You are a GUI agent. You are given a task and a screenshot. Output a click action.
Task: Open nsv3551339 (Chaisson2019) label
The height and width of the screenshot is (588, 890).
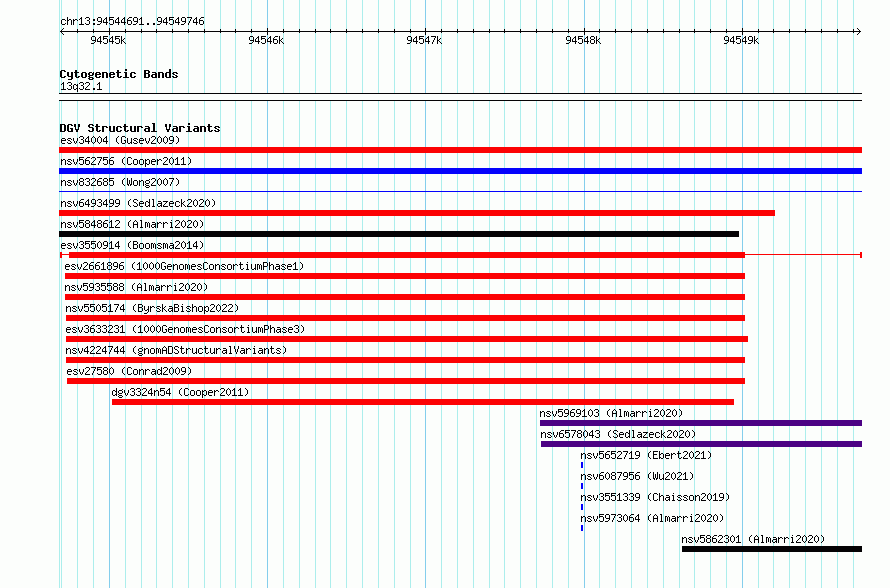[x=655, y=497]
